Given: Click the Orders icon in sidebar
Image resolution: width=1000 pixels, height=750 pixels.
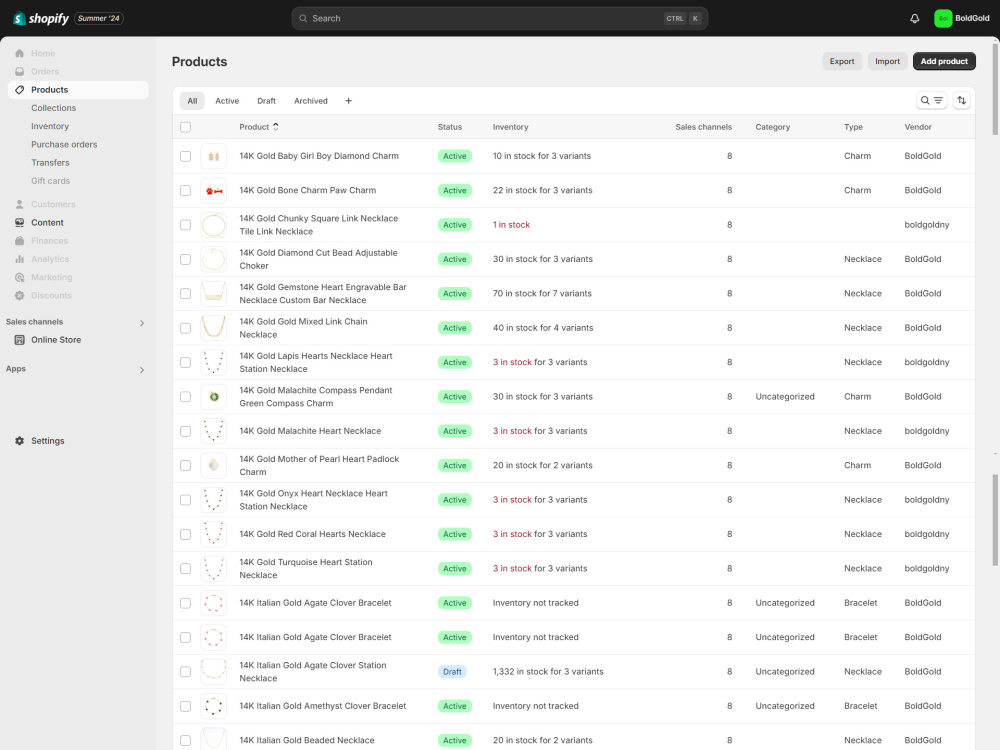Looking at the screenshot, I should pos(20,71).
